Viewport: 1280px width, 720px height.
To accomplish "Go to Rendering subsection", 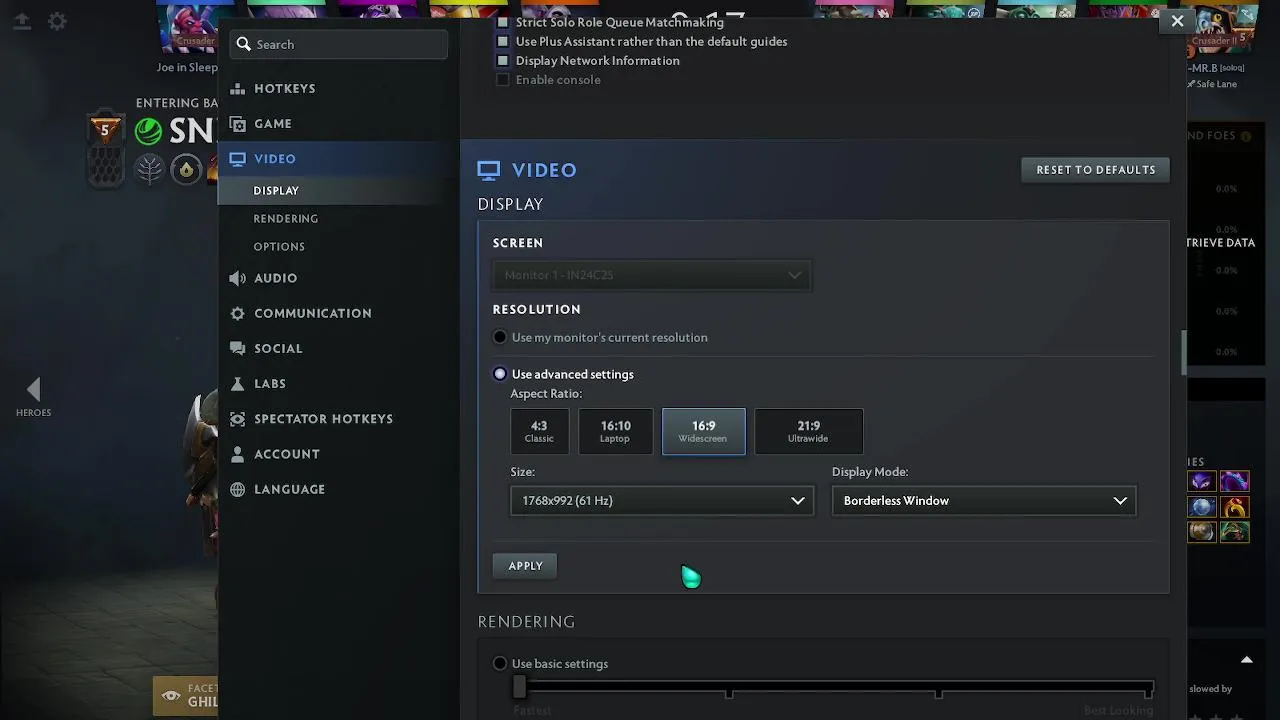I will (286, 218).
